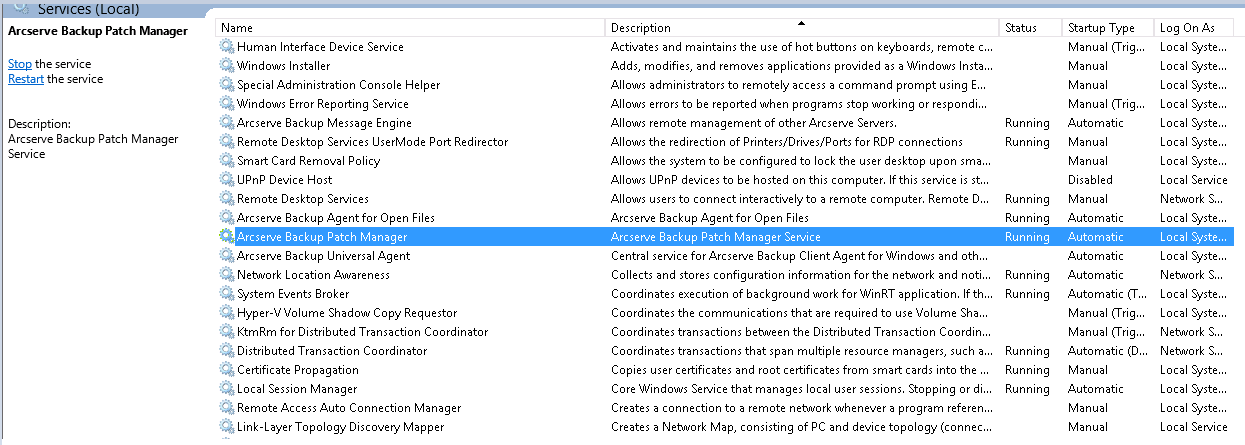Select KtmRm for Distributed Transaction Coordinator name
Screen dimensions: 1245x445
pos(362,332)
